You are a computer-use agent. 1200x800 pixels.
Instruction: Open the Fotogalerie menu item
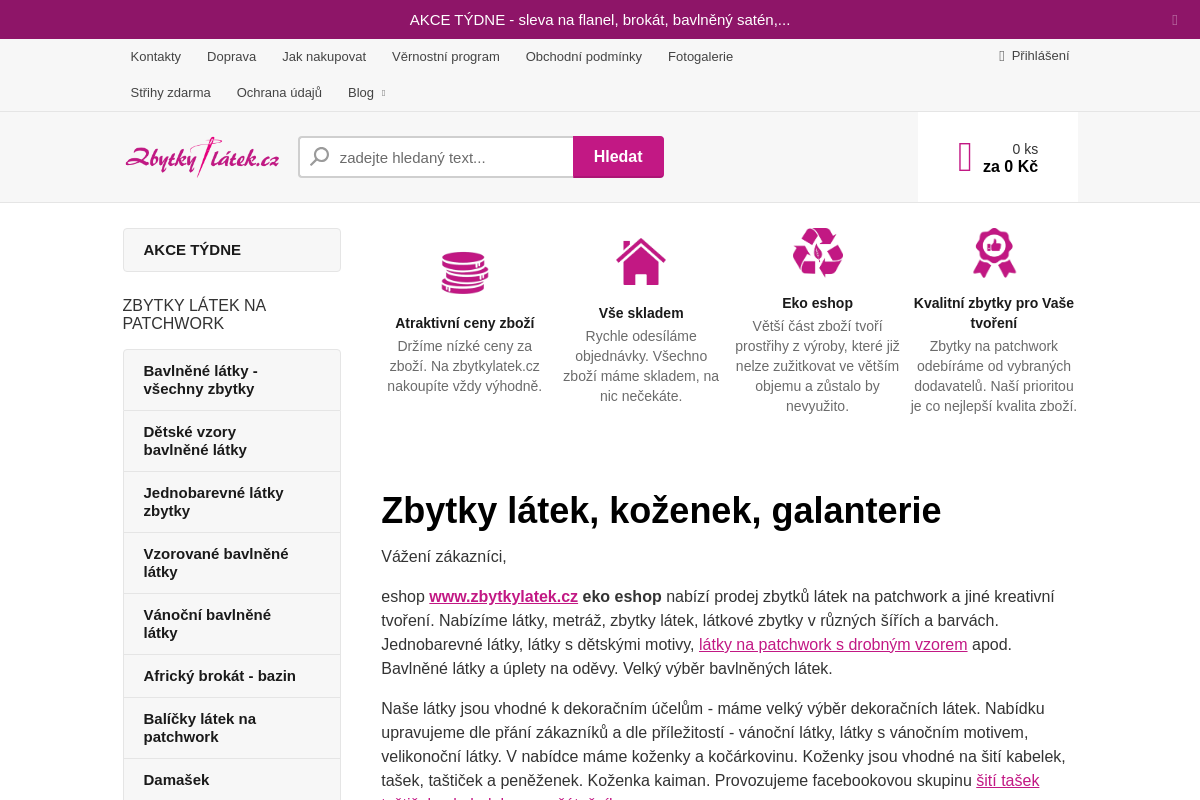pyautogui.click(x=700, y=57)
